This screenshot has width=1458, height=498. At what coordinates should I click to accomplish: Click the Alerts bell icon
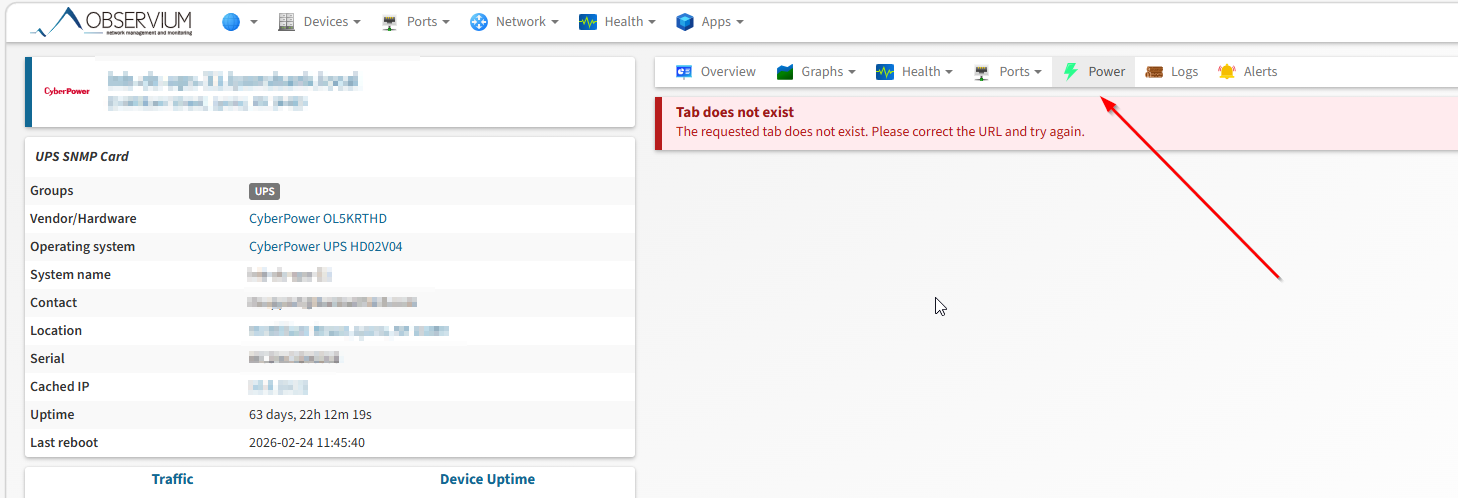point(1227,72)
